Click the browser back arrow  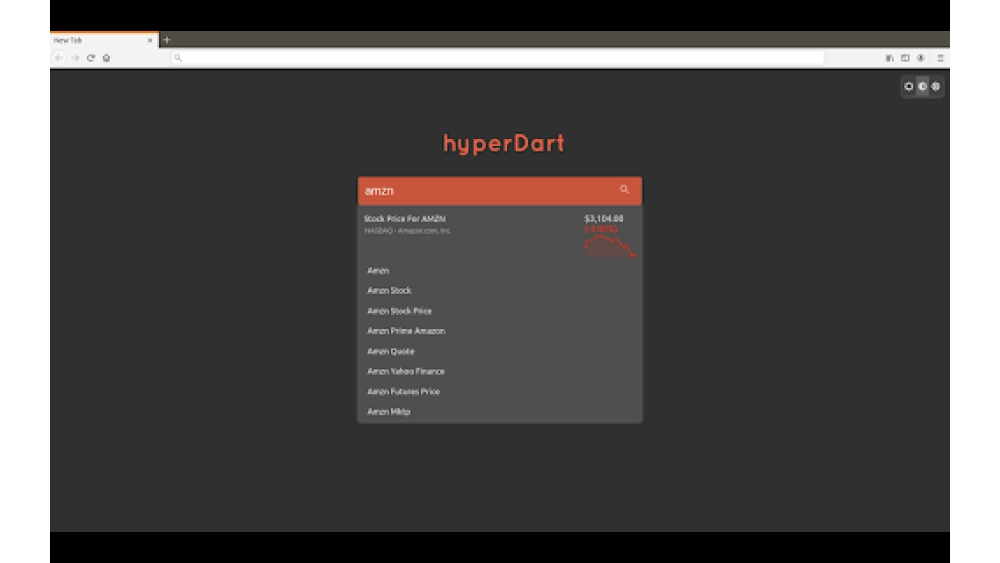[x=59, y=58]
